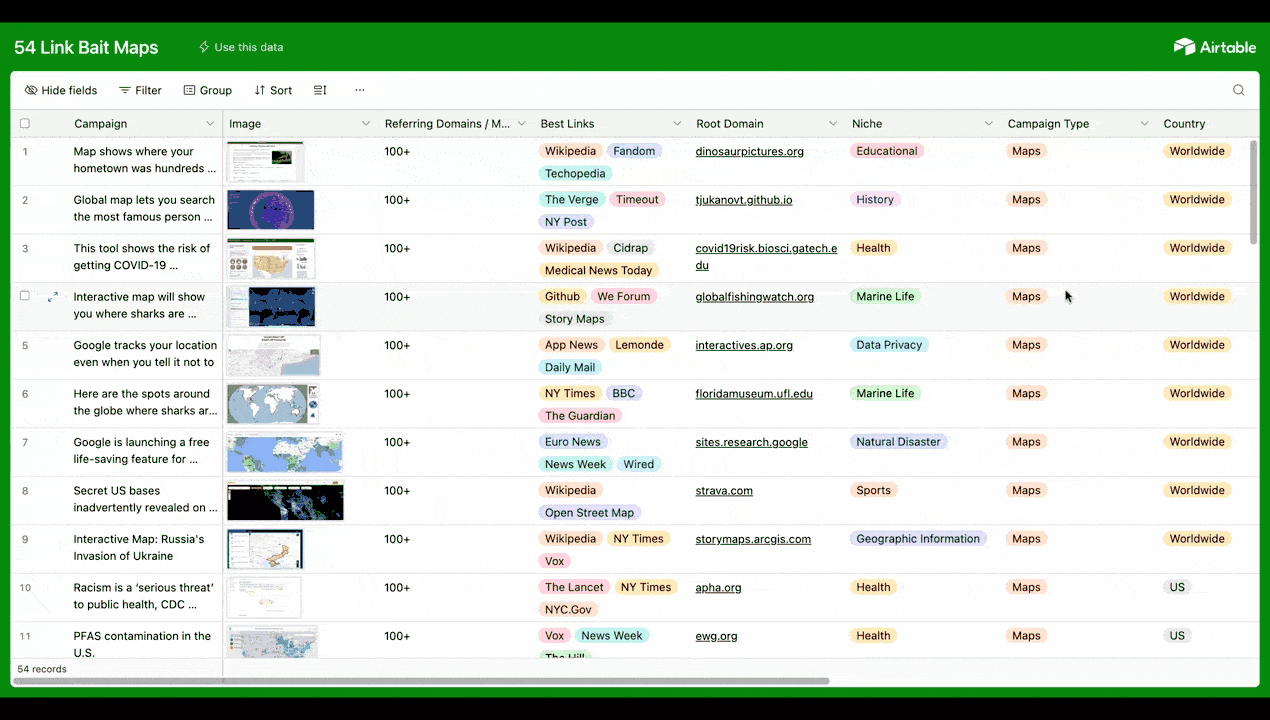Open sites.research.google link
The image size is (1270, 720).
[x=752, y=442]
